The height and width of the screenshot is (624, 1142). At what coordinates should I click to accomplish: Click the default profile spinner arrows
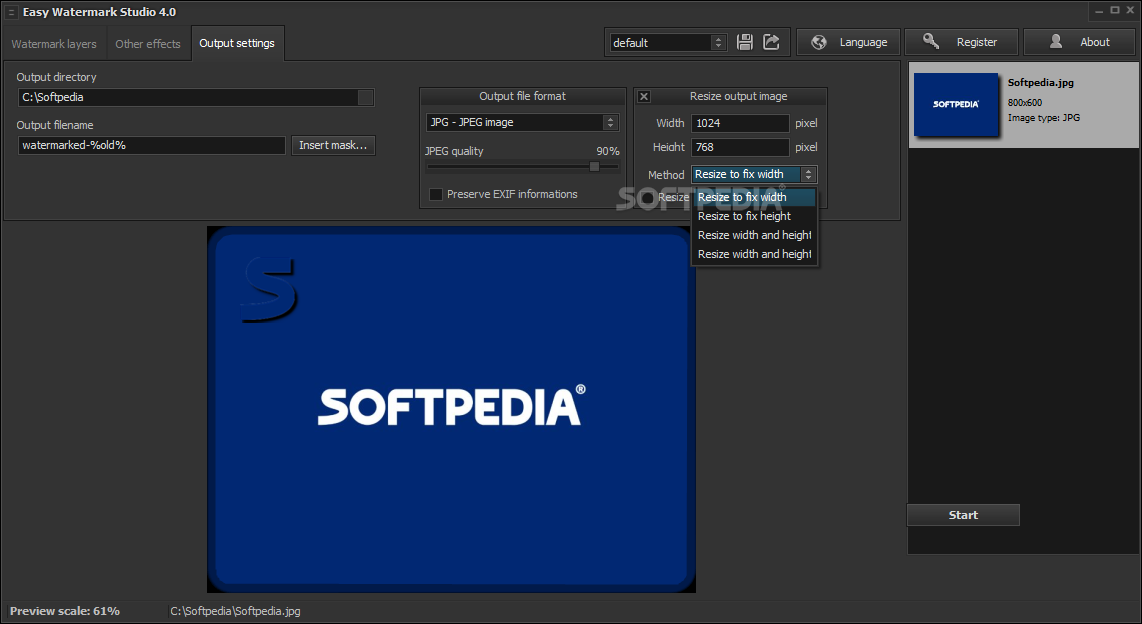coord(718,43)
